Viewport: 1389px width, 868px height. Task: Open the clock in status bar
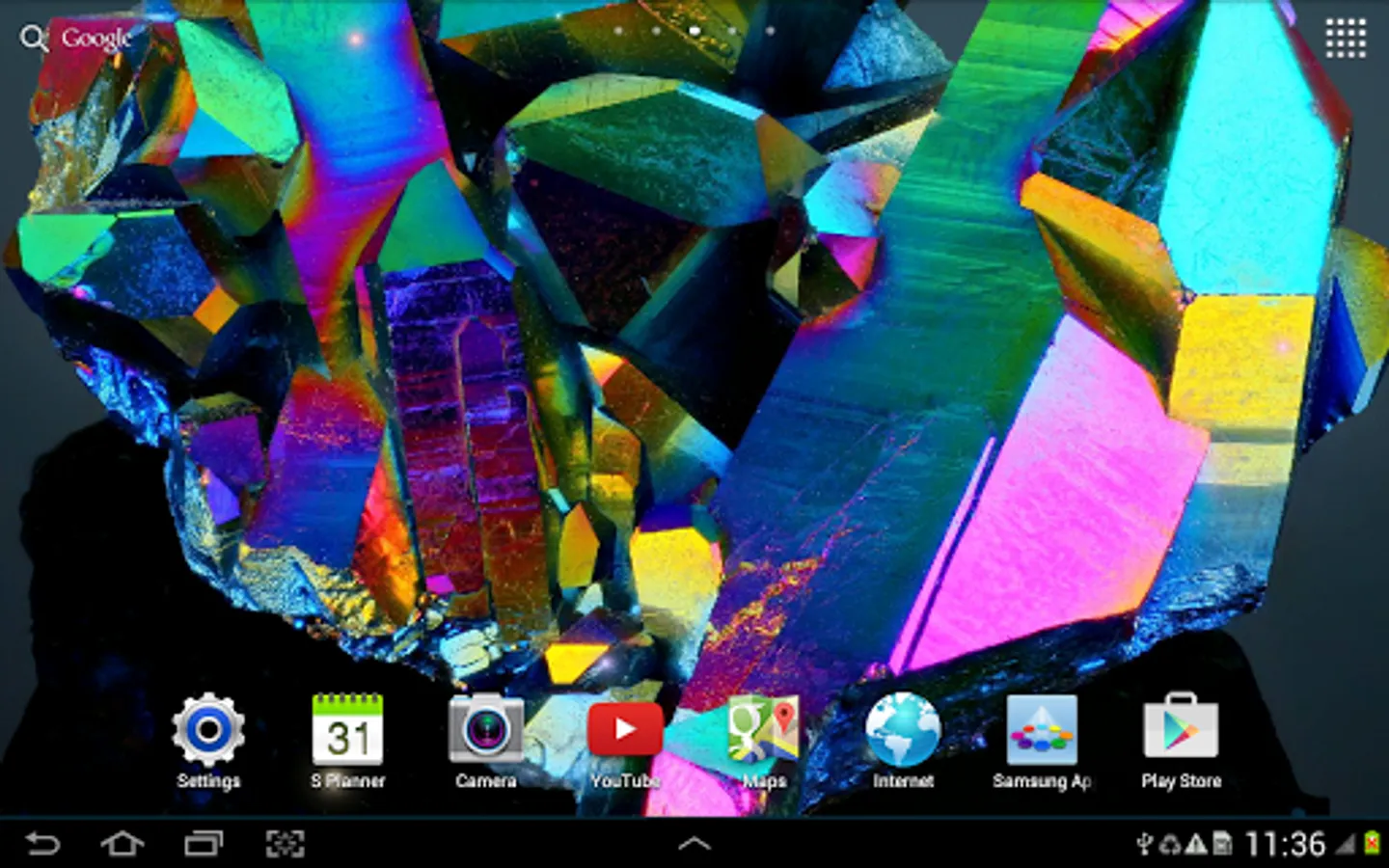point(1285,845)
